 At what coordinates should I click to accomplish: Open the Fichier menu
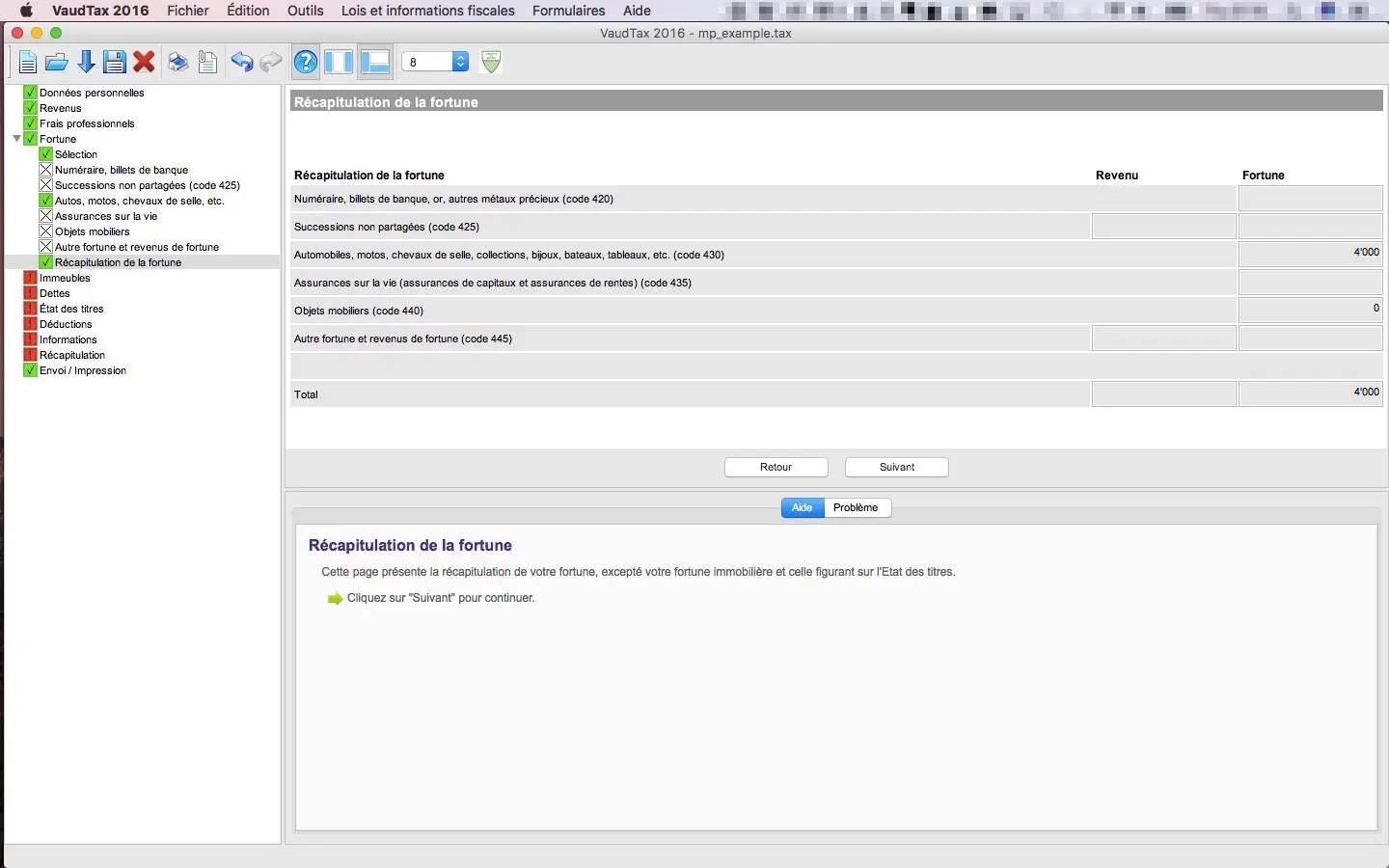(188, 11)
